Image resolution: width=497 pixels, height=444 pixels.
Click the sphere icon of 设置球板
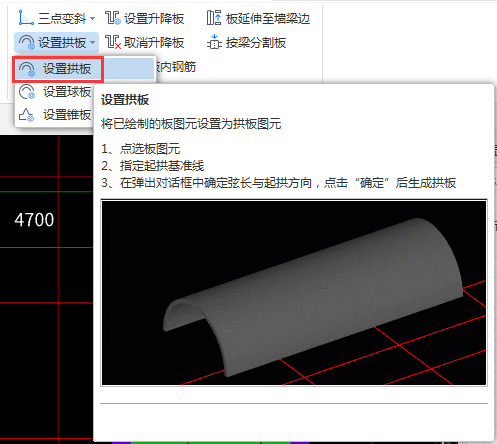[x=27, y=92]
